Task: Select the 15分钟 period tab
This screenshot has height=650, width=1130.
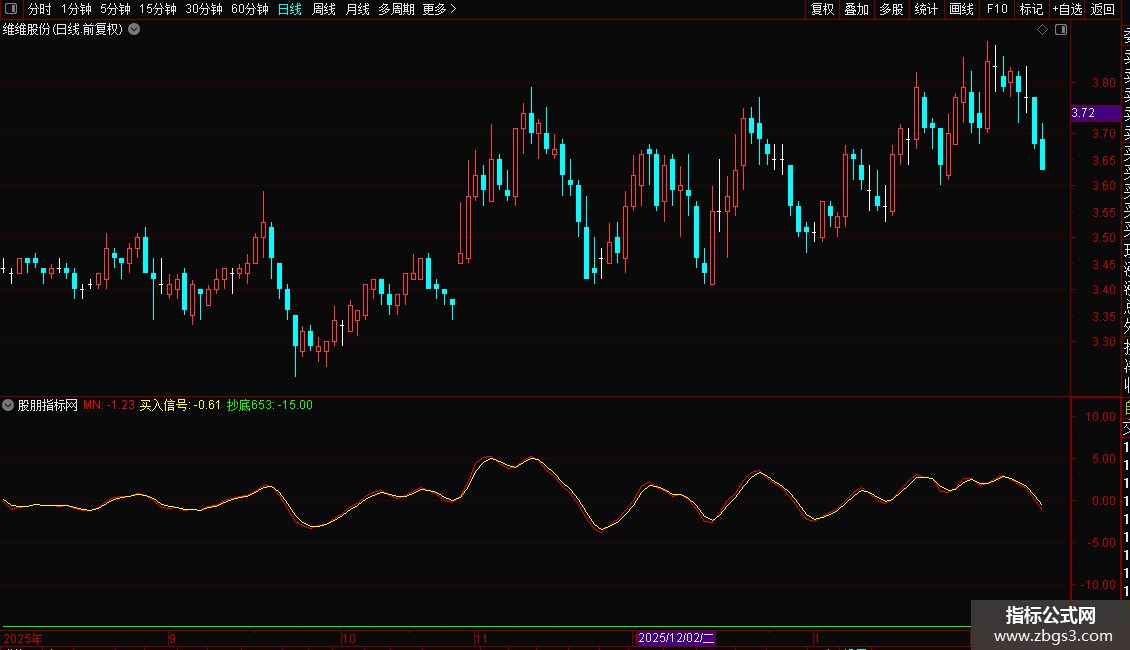Action: tap(158, 9)
